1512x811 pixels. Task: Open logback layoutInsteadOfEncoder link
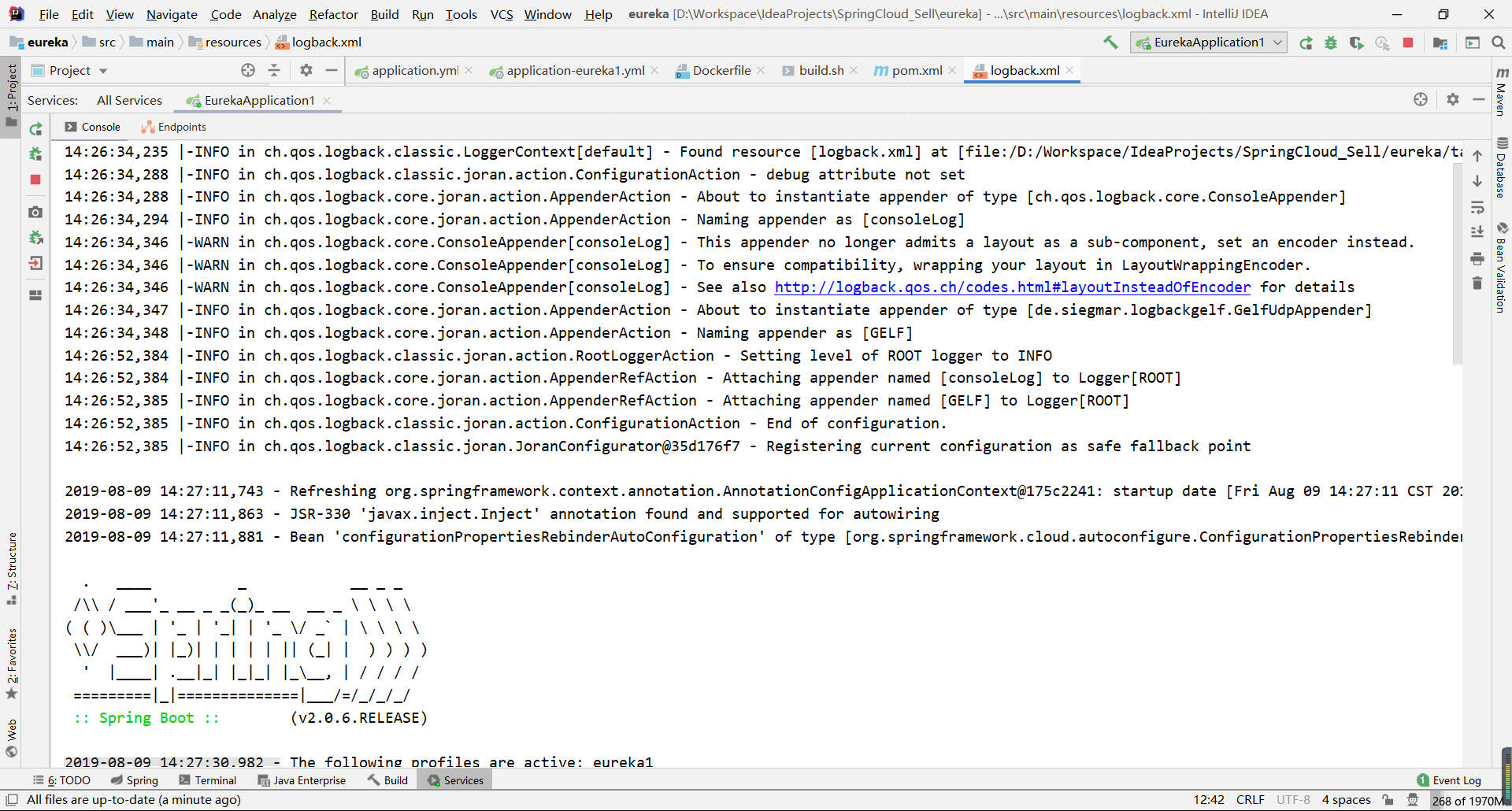click(x=1012, y=287)
